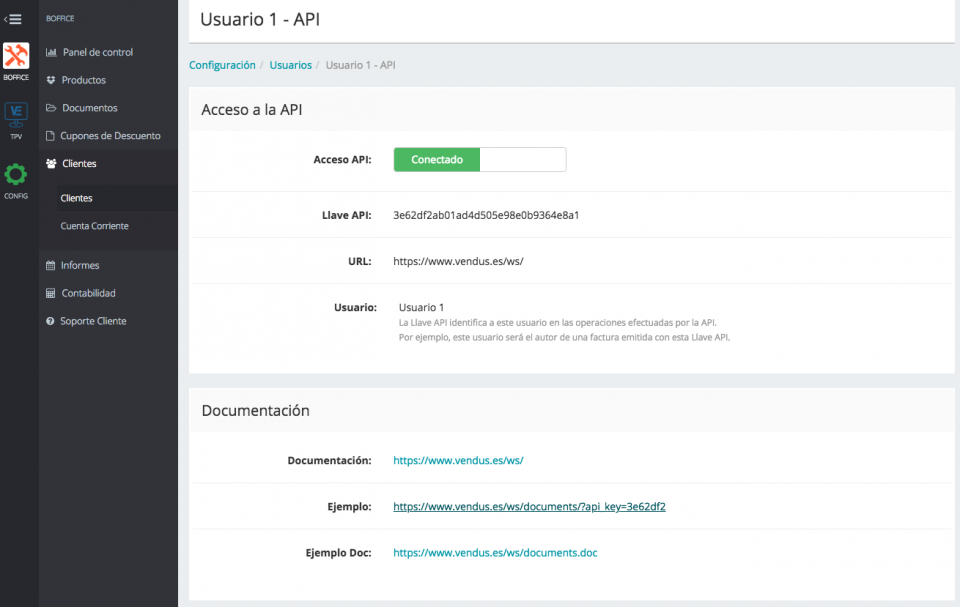The image size is (960, 607).
Task: Open the Usuarios breadcrumb link
Action: pyautogui.click(x=290, y=64)
